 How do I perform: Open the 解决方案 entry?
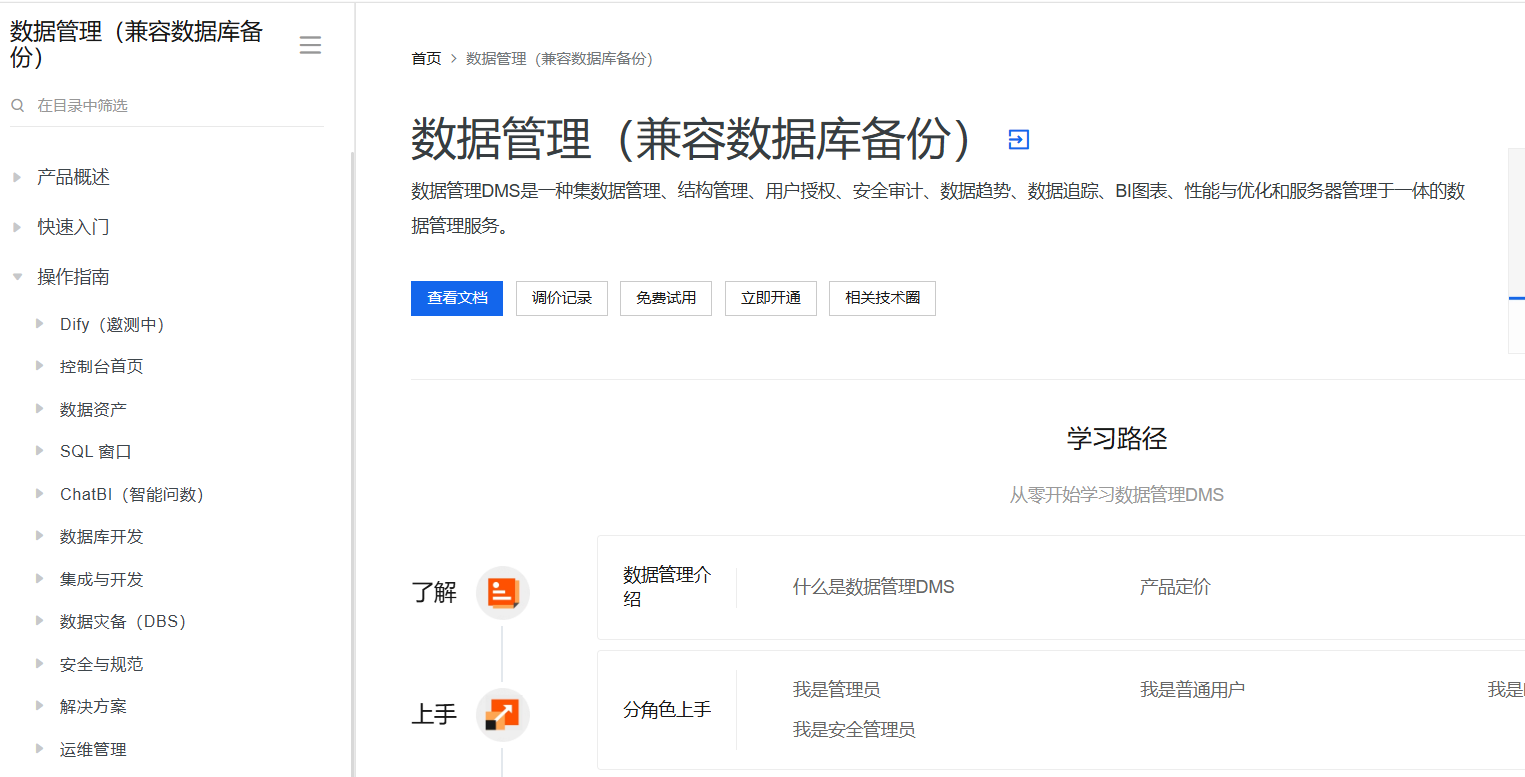click(x=93, y=706)
